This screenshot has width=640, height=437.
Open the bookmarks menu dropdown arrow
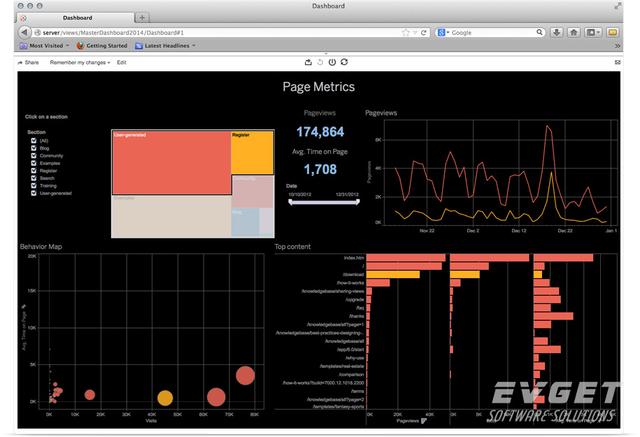click(x=598, y=32)
